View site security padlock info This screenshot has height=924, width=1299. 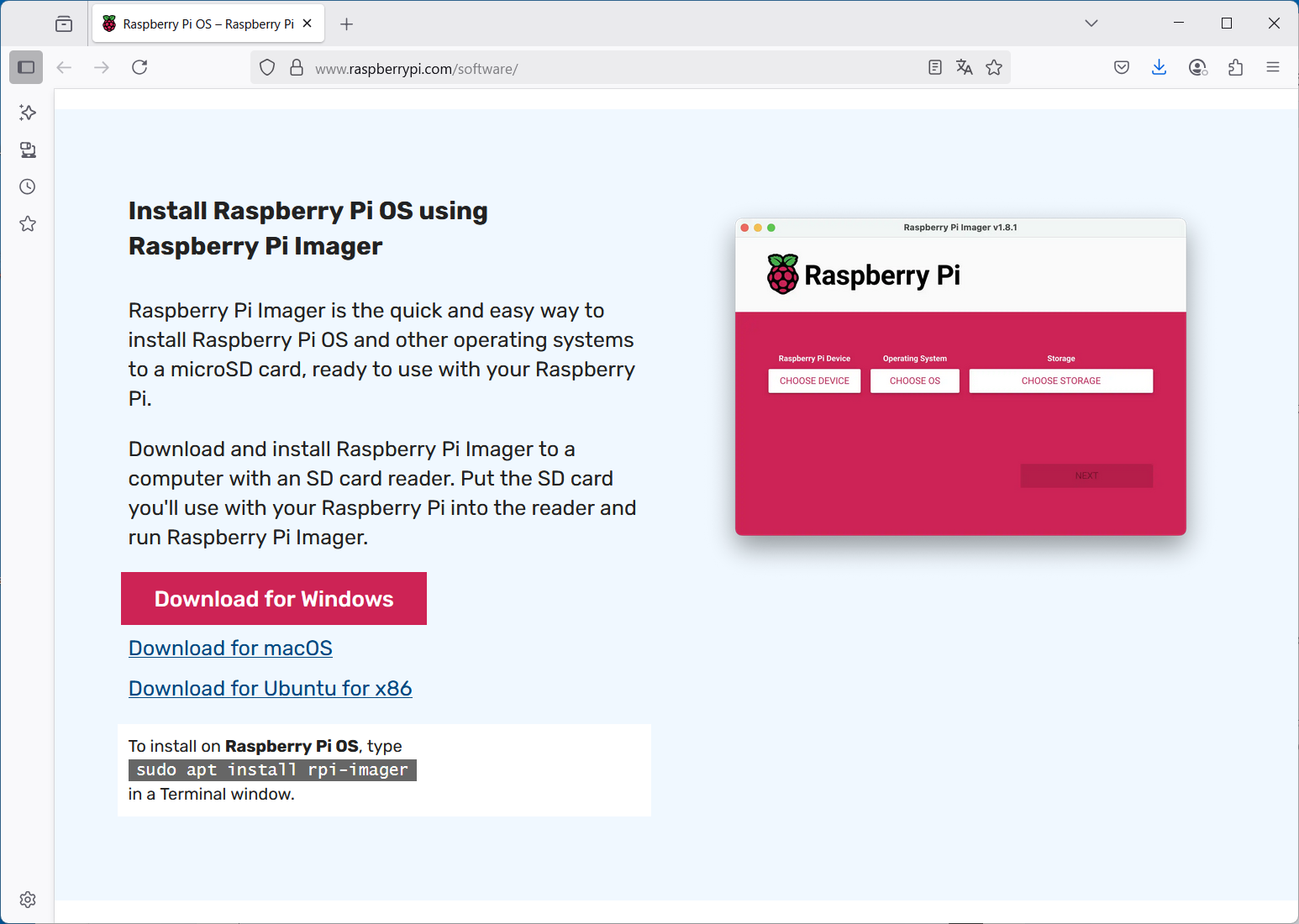[x=297, y=67]
